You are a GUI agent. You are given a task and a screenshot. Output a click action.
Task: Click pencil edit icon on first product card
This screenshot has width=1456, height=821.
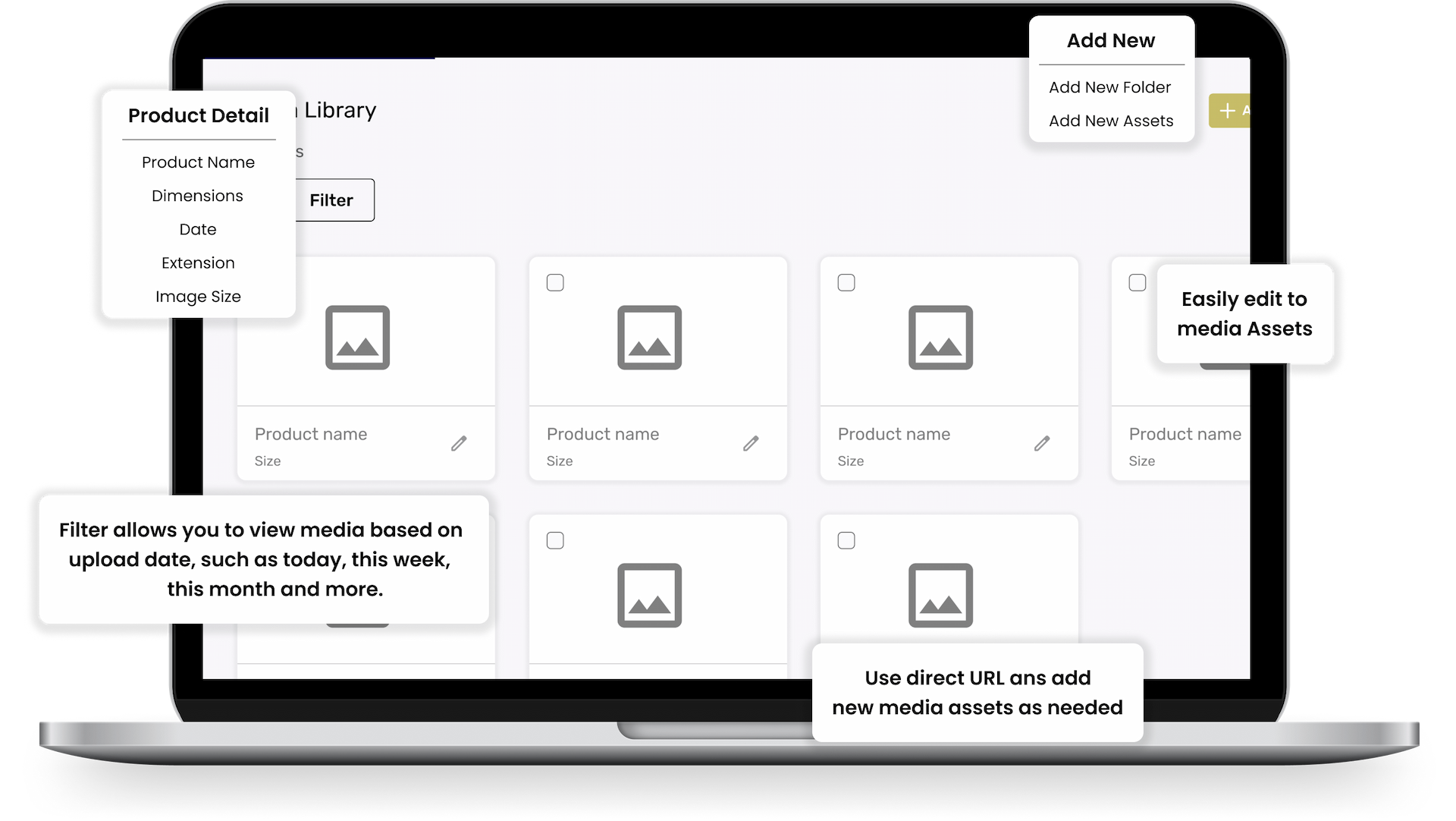click(459, 443)
